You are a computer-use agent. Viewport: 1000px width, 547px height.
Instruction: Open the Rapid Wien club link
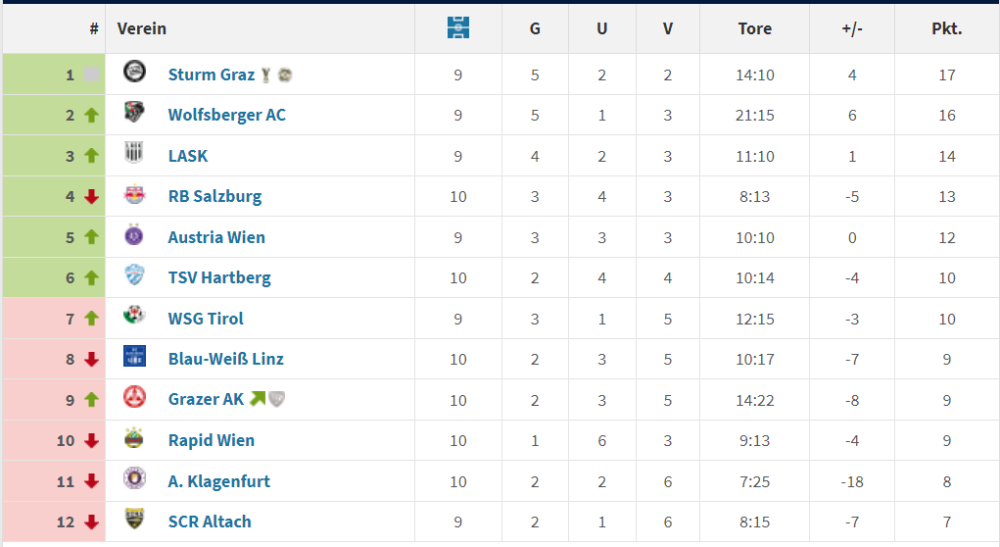click(x=211, y=440)
